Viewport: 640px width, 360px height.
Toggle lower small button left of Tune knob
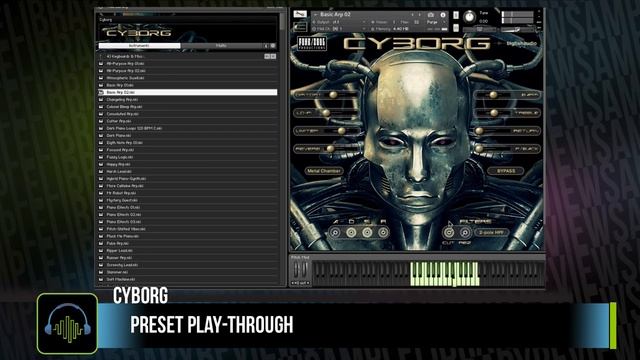coord(456,28)
